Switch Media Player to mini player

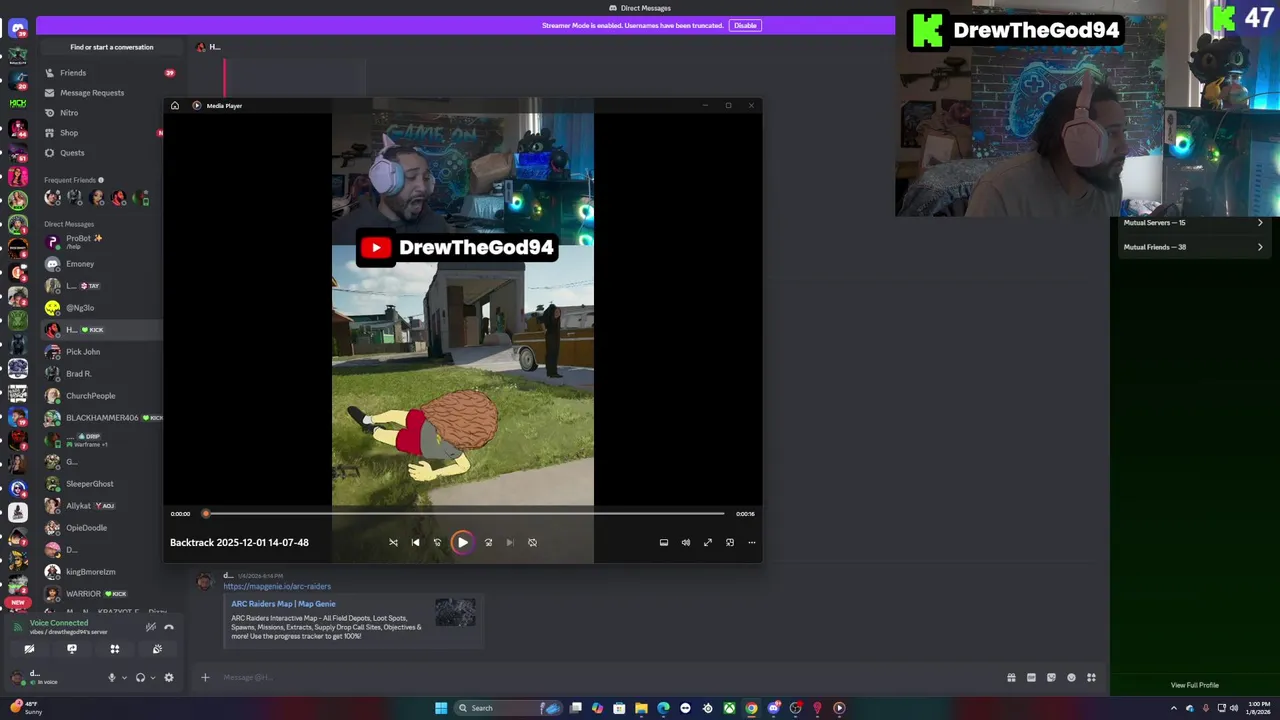(x=730, y=542)
